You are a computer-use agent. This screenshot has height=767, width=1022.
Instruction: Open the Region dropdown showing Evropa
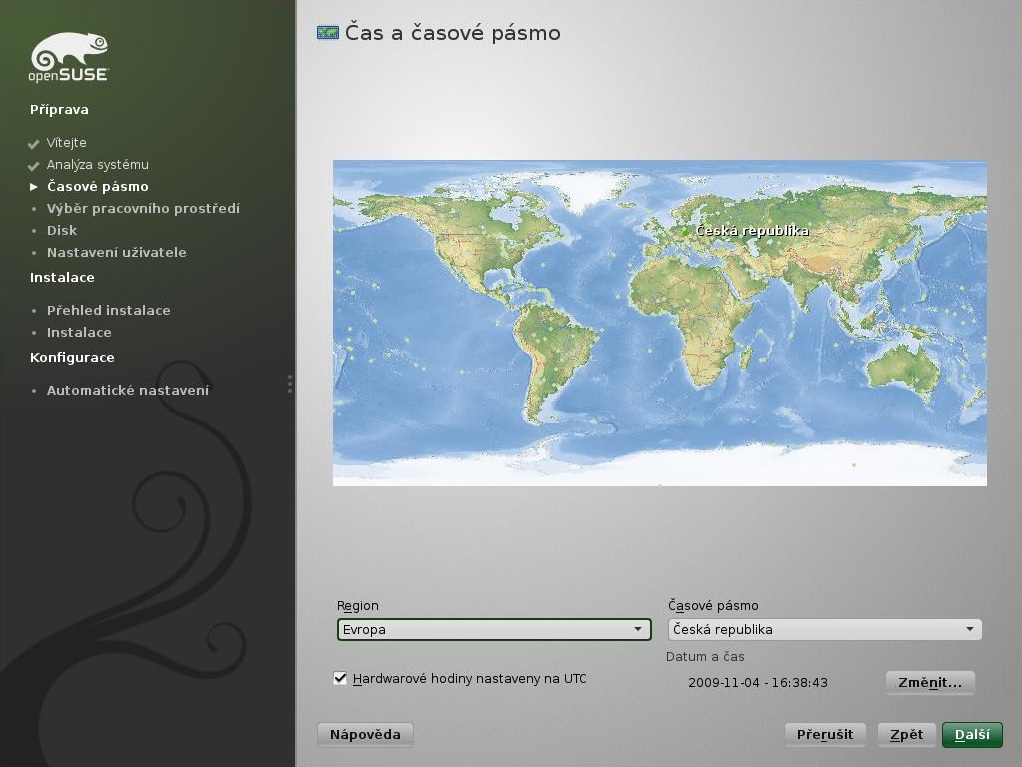494,630
